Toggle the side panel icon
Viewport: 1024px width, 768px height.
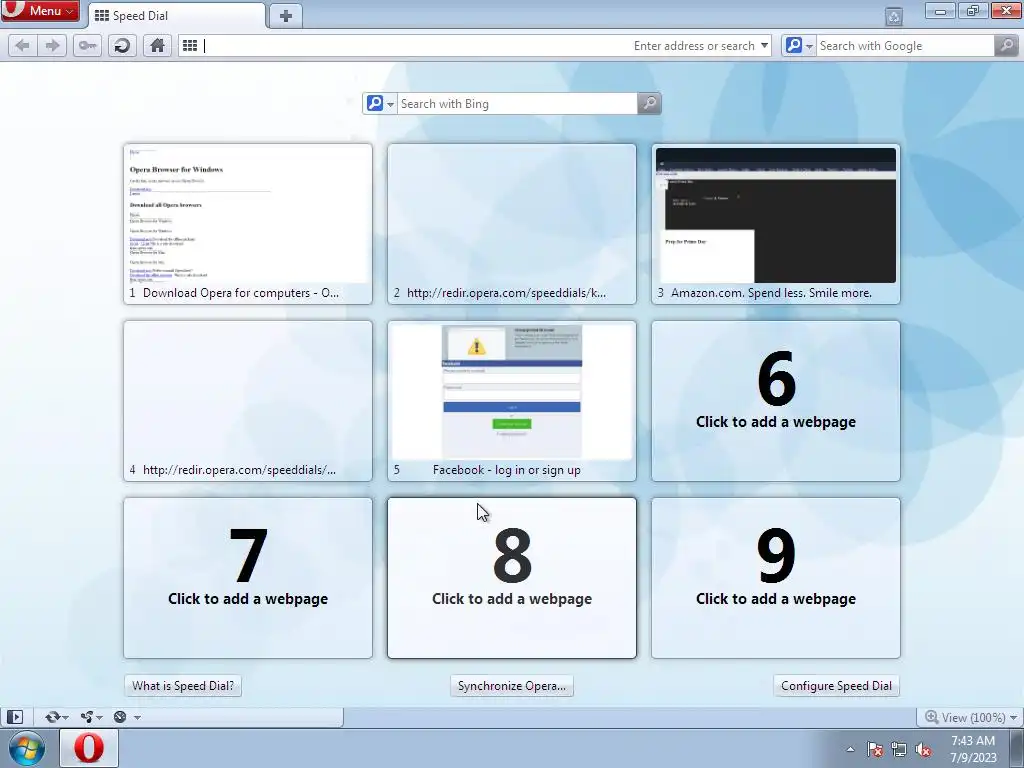tap(14, 717)
